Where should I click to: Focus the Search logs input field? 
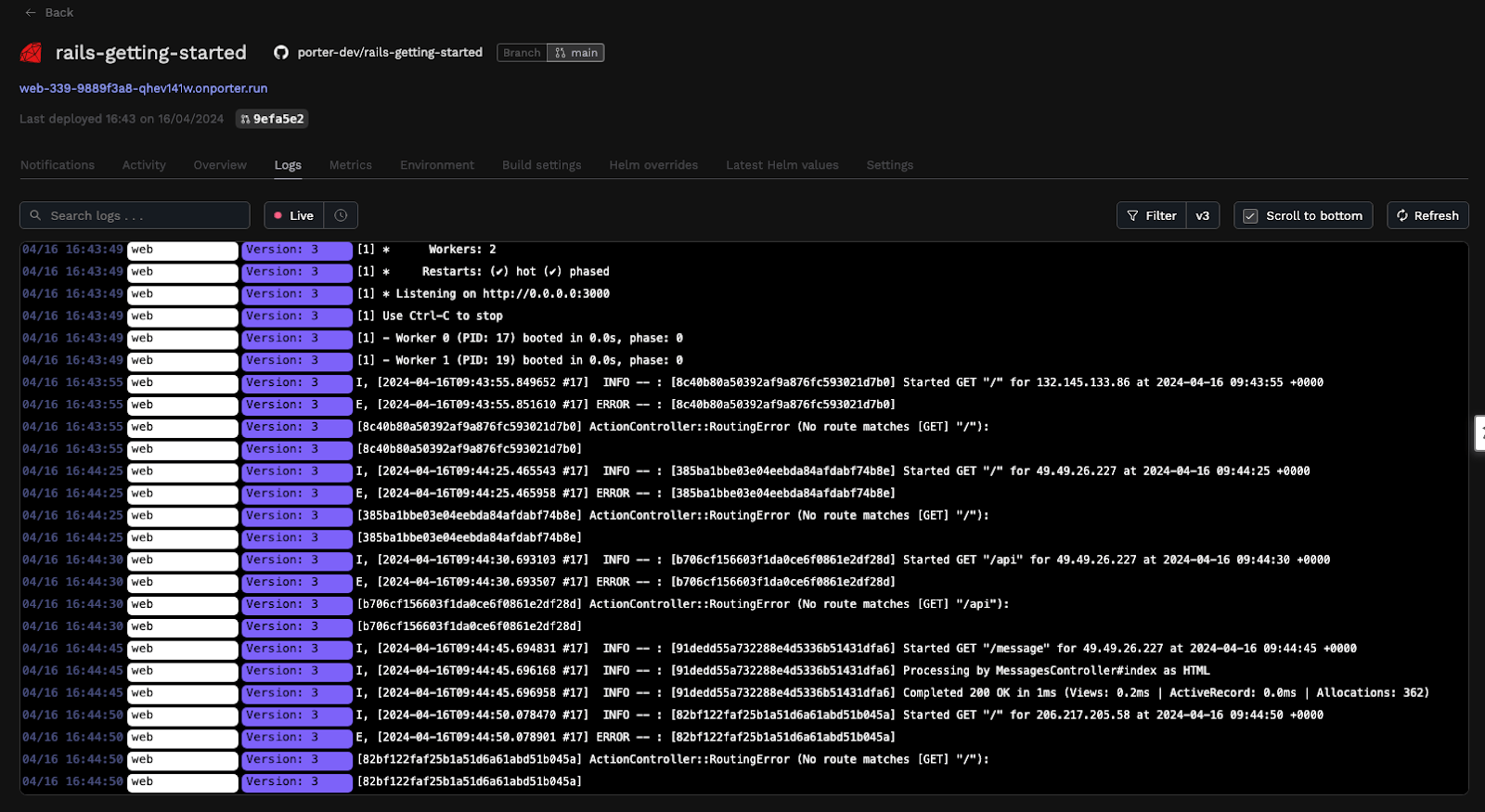(x=135, y=215)
